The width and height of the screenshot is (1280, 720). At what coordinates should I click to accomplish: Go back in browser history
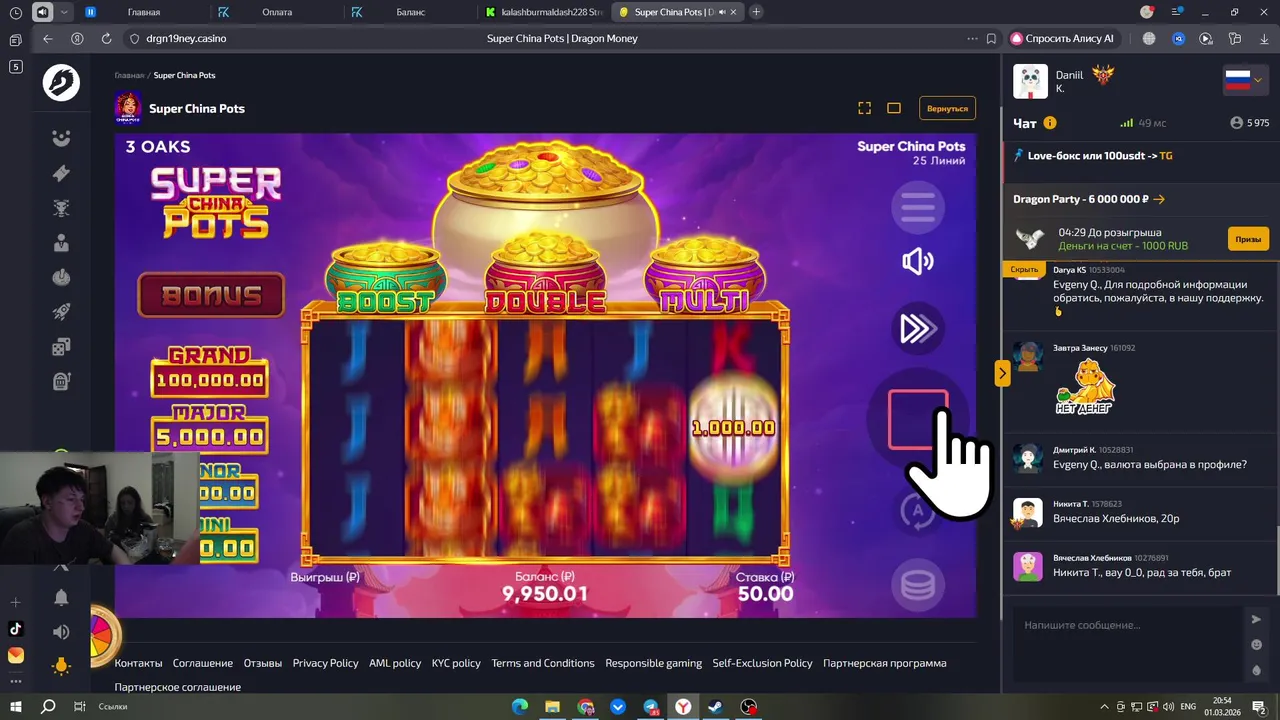(47, 38)
